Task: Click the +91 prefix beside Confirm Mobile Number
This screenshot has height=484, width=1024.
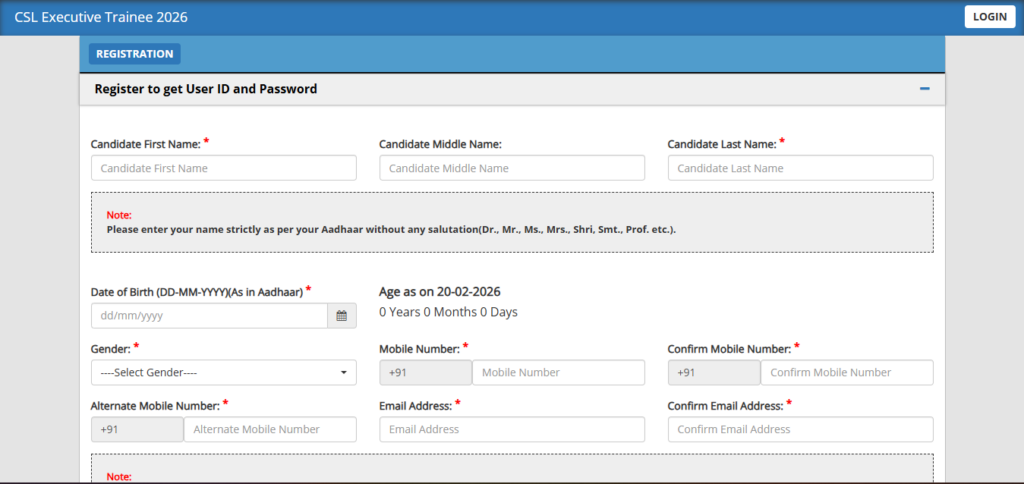Action: coord(714,372)
